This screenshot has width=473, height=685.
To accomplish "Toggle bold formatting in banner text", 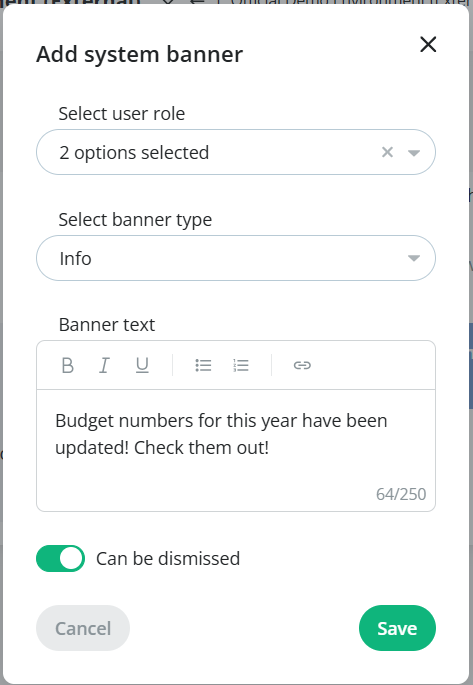I will coord(68,365).
